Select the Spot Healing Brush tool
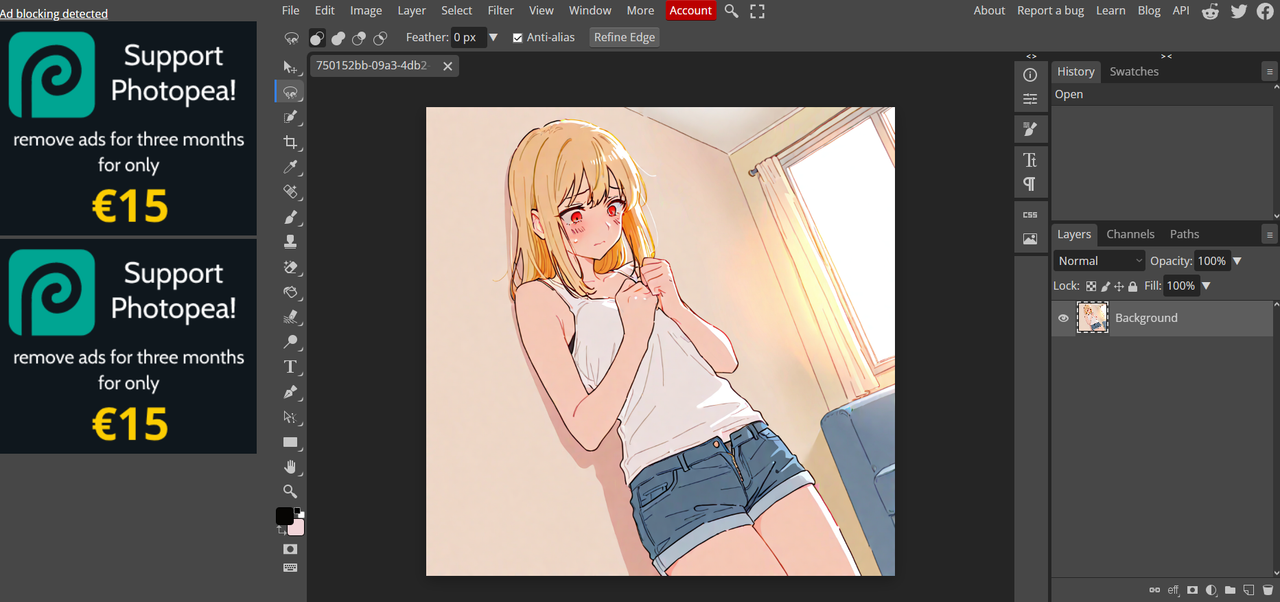This screenshot has width=1280, height=602. coord(290,192)
